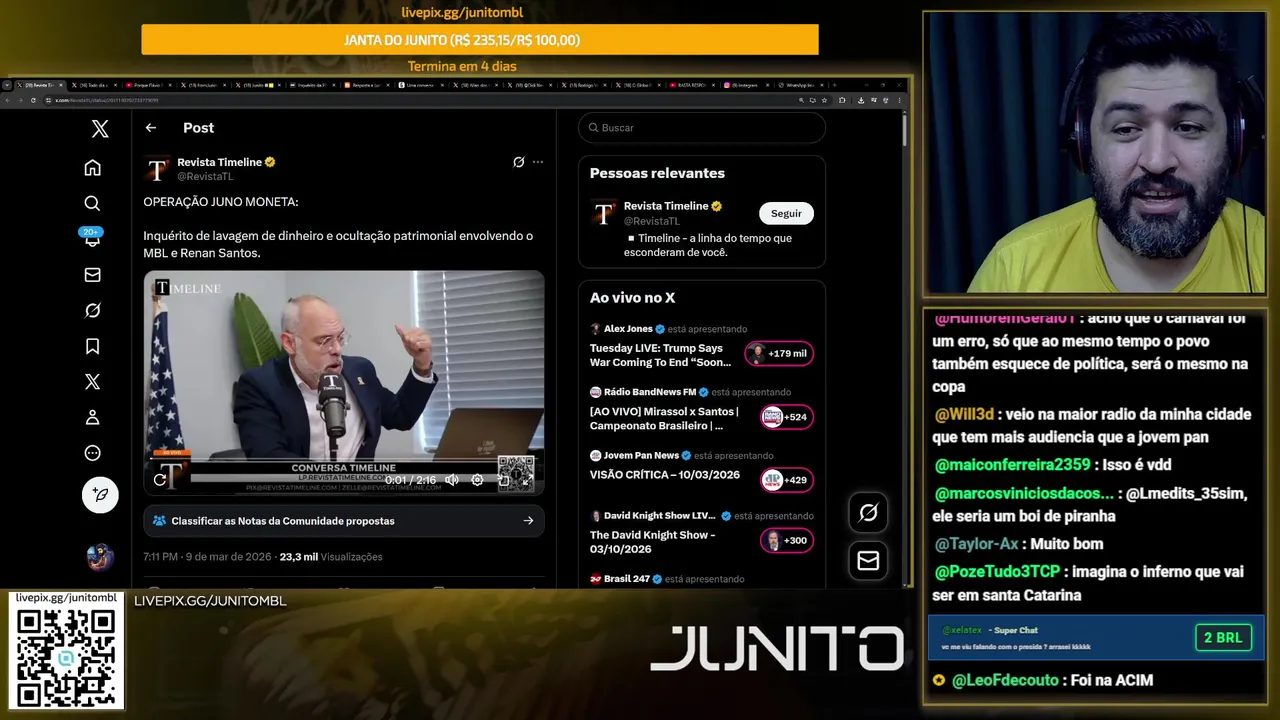Open the browser tab search dropdown arrow
Image resolution: width=1280 pixels, height=720 pixels.
point(7,85)
